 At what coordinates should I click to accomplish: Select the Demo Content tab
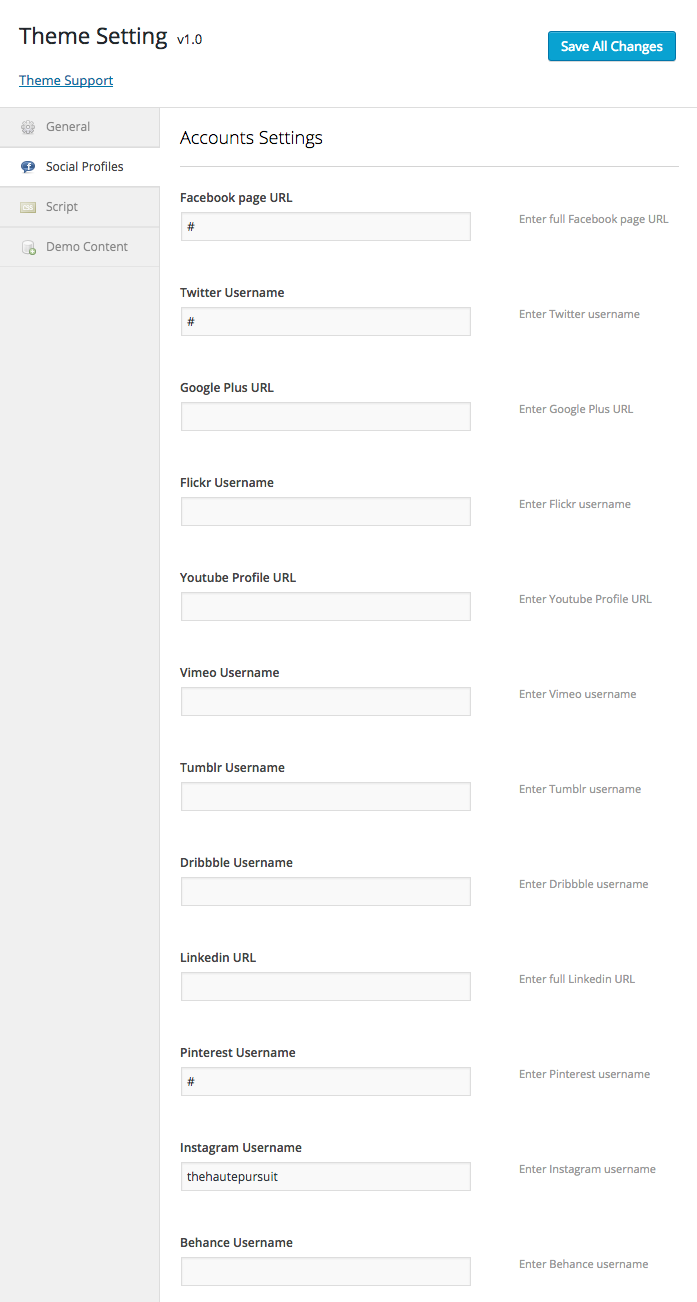(x=88, y=246)
